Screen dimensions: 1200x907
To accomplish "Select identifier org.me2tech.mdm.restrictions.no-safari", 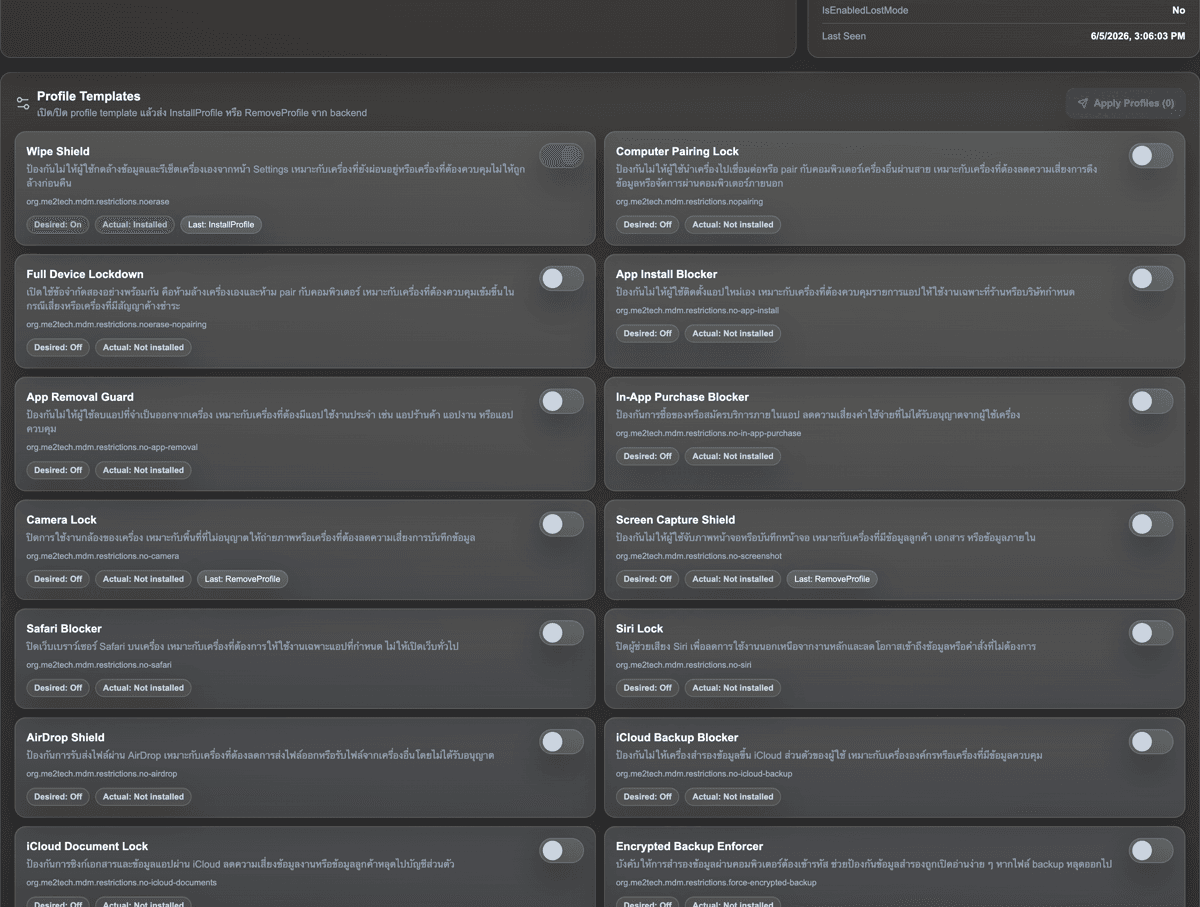I will [98, 666].
